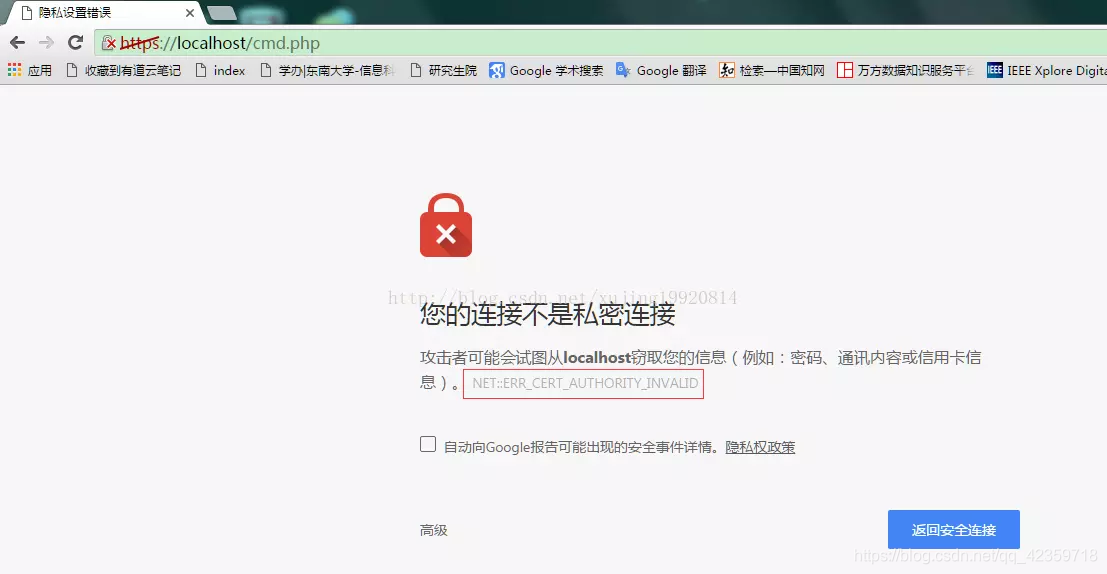Select the 隐私设置错误 tab
This screenshot has height=574, width=1107.
[104, 13]
